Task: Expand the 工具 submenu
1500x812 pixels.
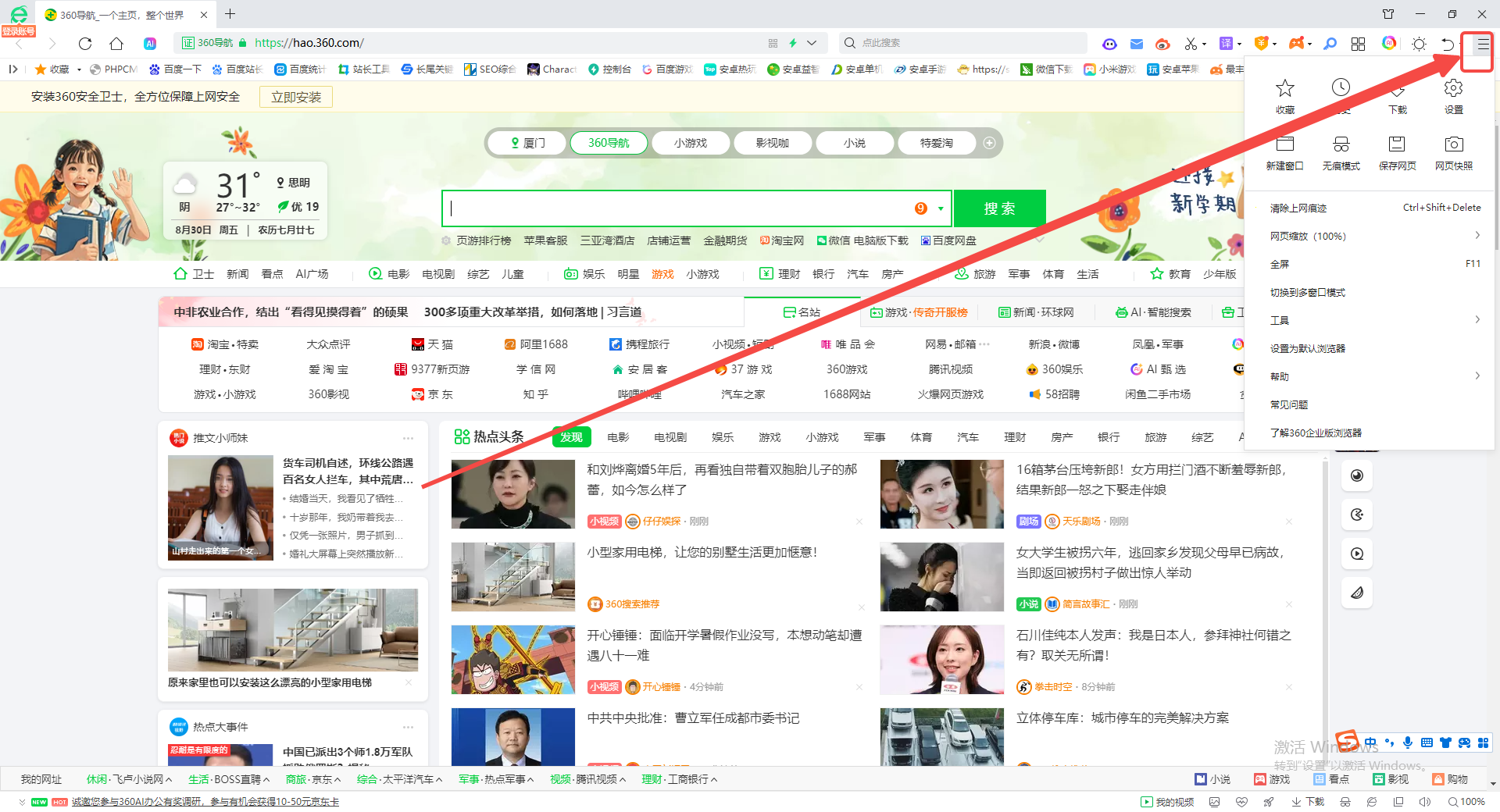Action: pyautogui.click(x=1370, y=320)
